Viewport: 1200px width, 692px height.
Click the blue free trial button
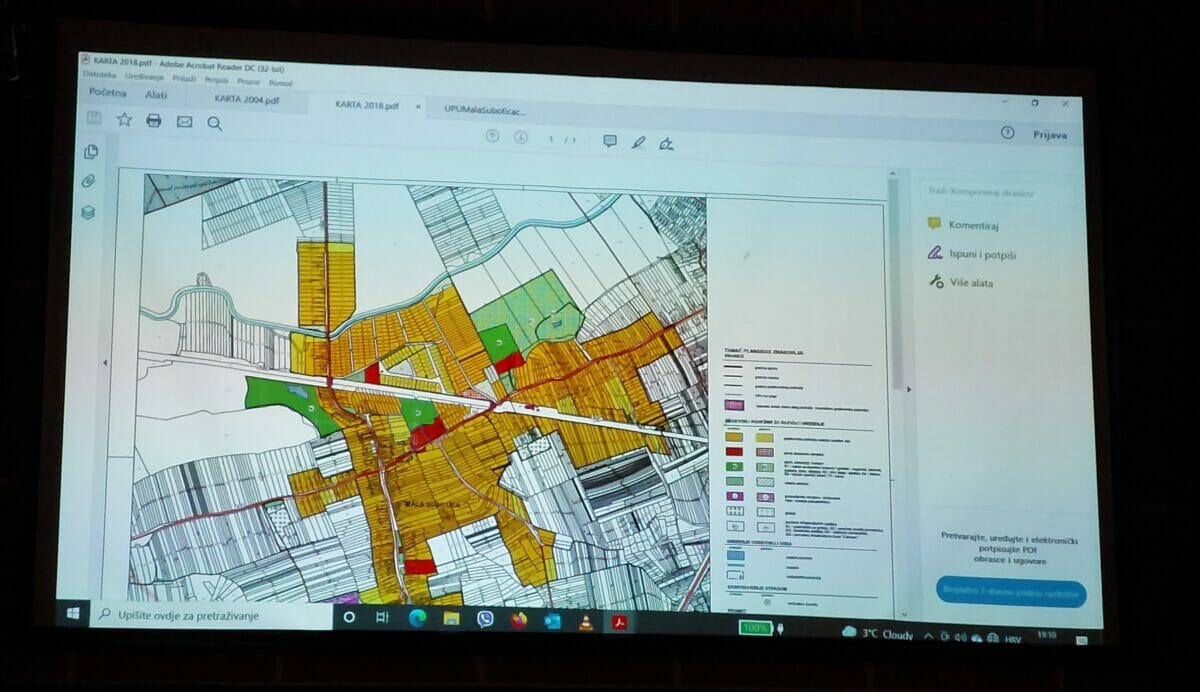[x=1010, y=592]
